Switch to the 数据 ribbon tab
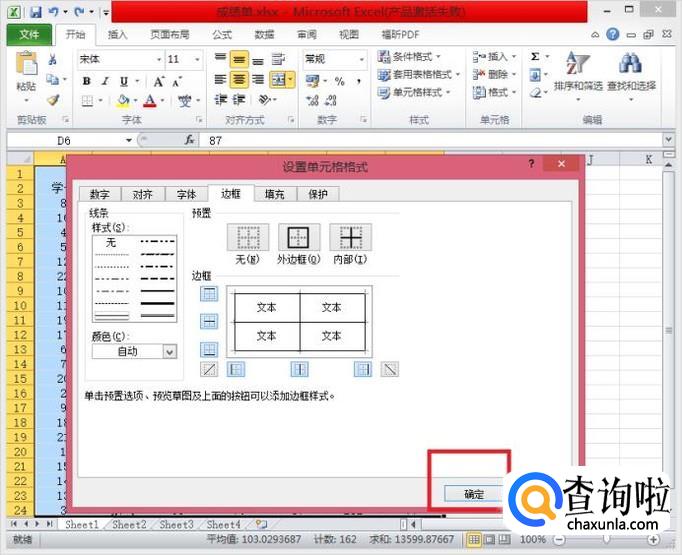Screen dimensions: 682x555 tap(264, 34)
